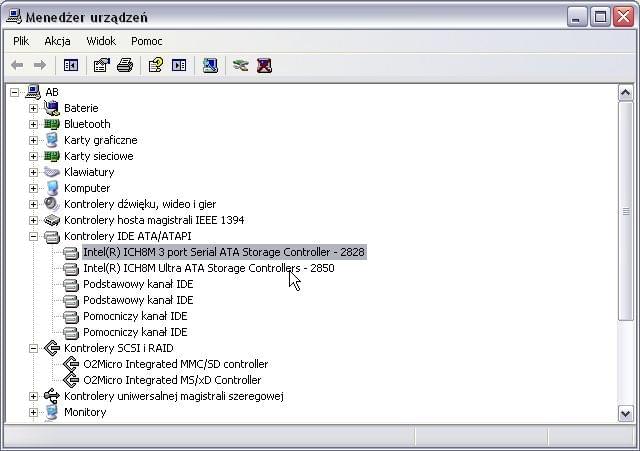Expand the Klawiatury node

click(x=33, y=172)
